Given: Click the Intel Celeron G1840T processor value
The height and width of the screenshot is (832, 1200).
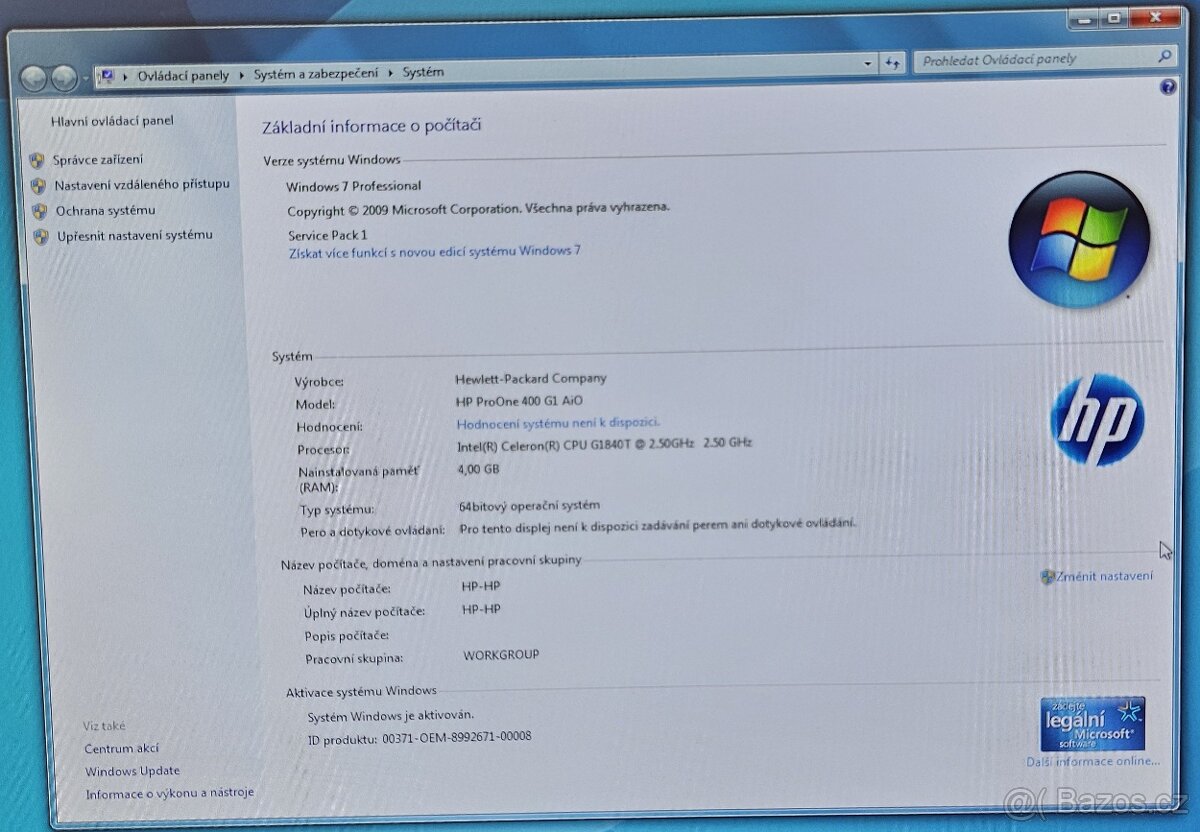Looking at the screenshot, I should (x=605, y=444).
